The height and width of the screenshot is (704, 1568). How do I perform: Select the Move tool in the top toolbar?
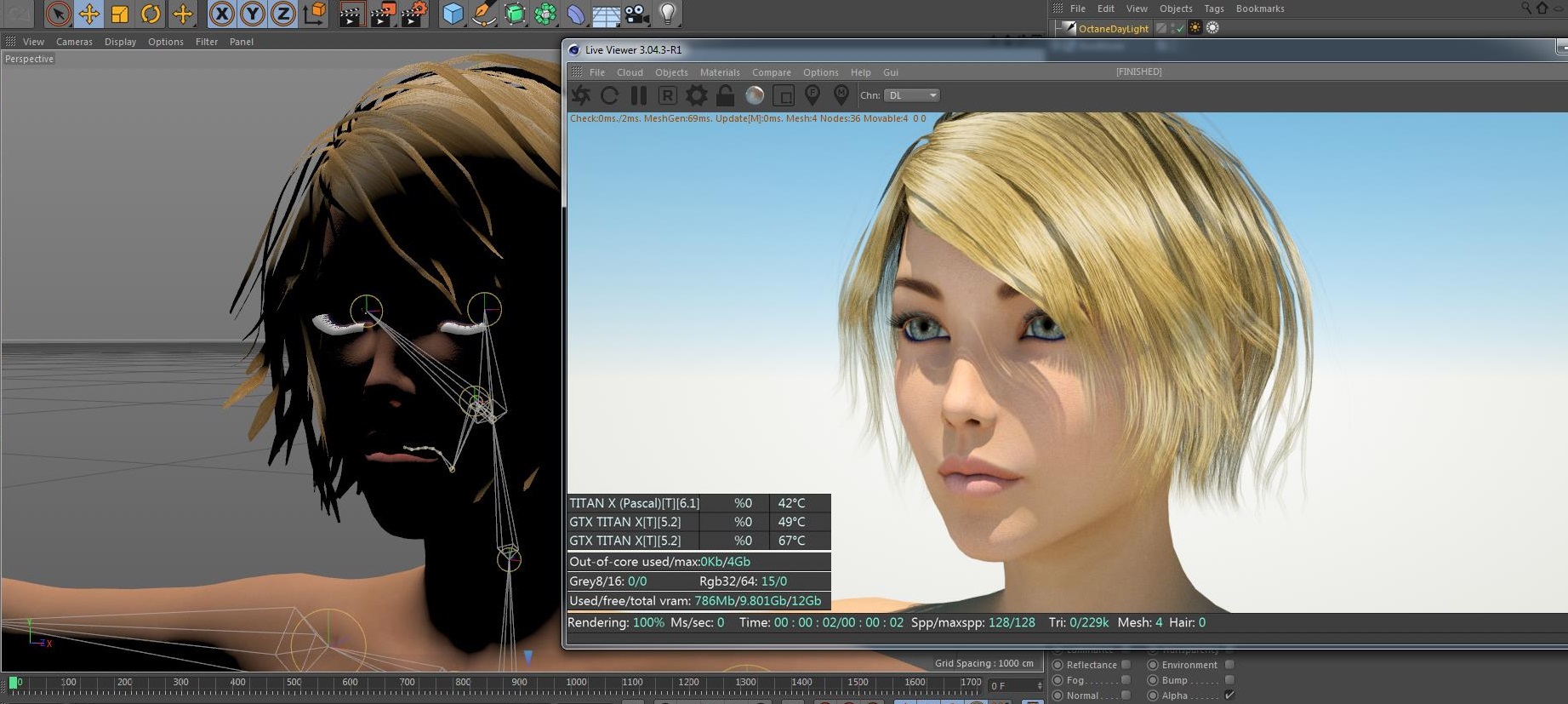(x=88, y=14)
